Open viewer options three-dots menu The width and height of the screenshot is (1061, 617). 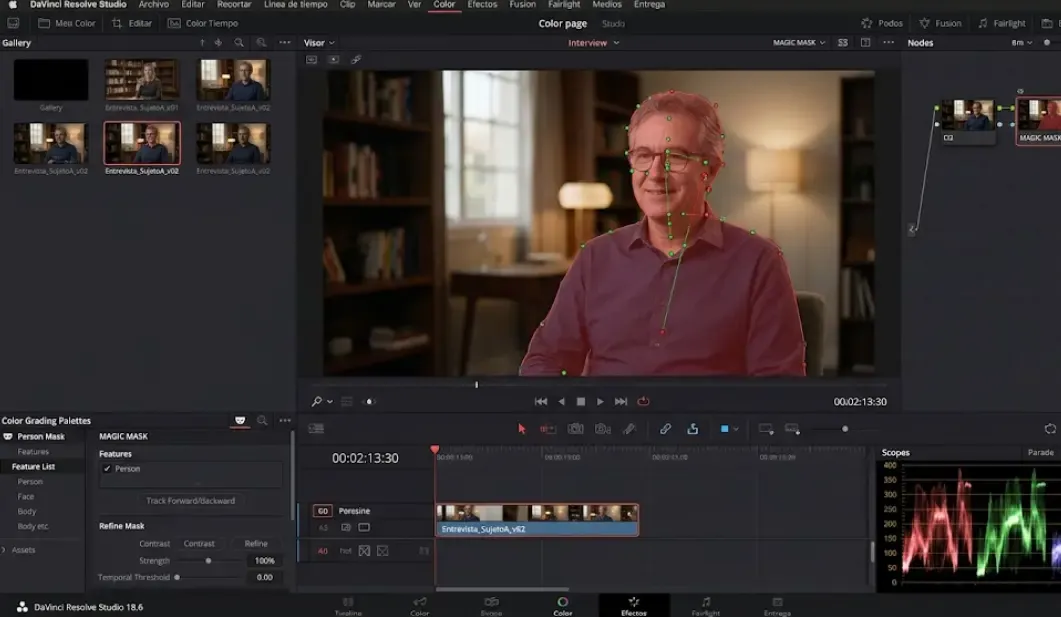tap(888, 43)
